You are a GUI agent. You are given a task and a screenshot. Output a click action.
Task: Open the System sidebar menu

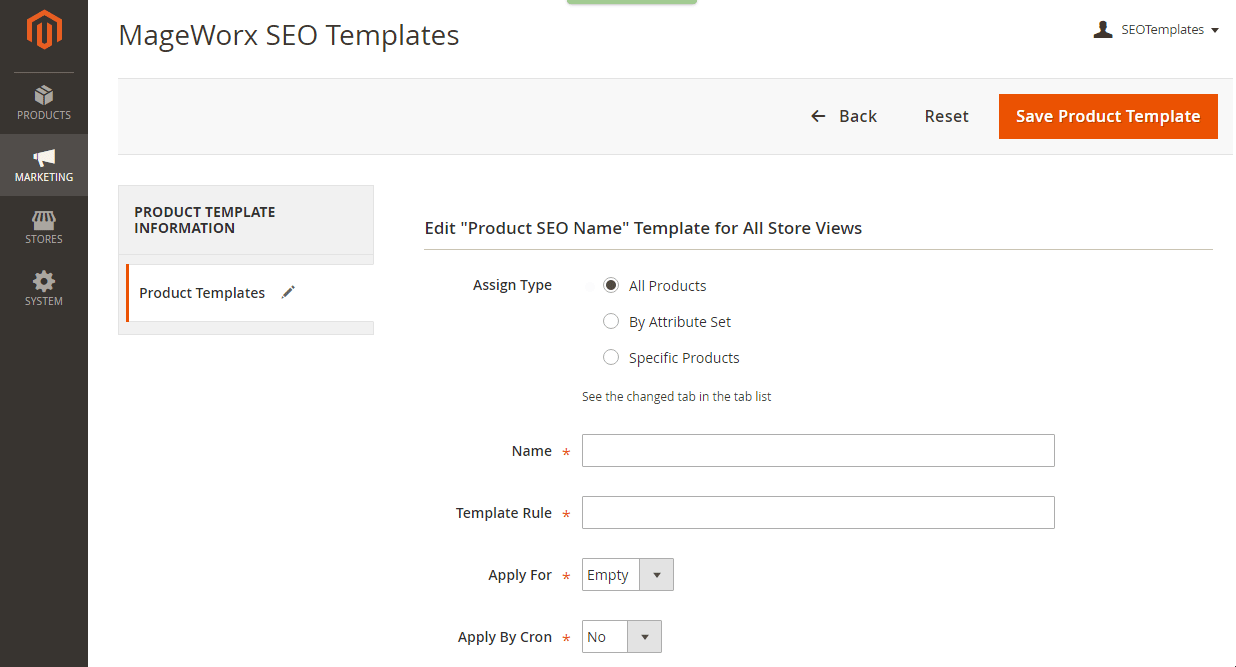point(44,289)
